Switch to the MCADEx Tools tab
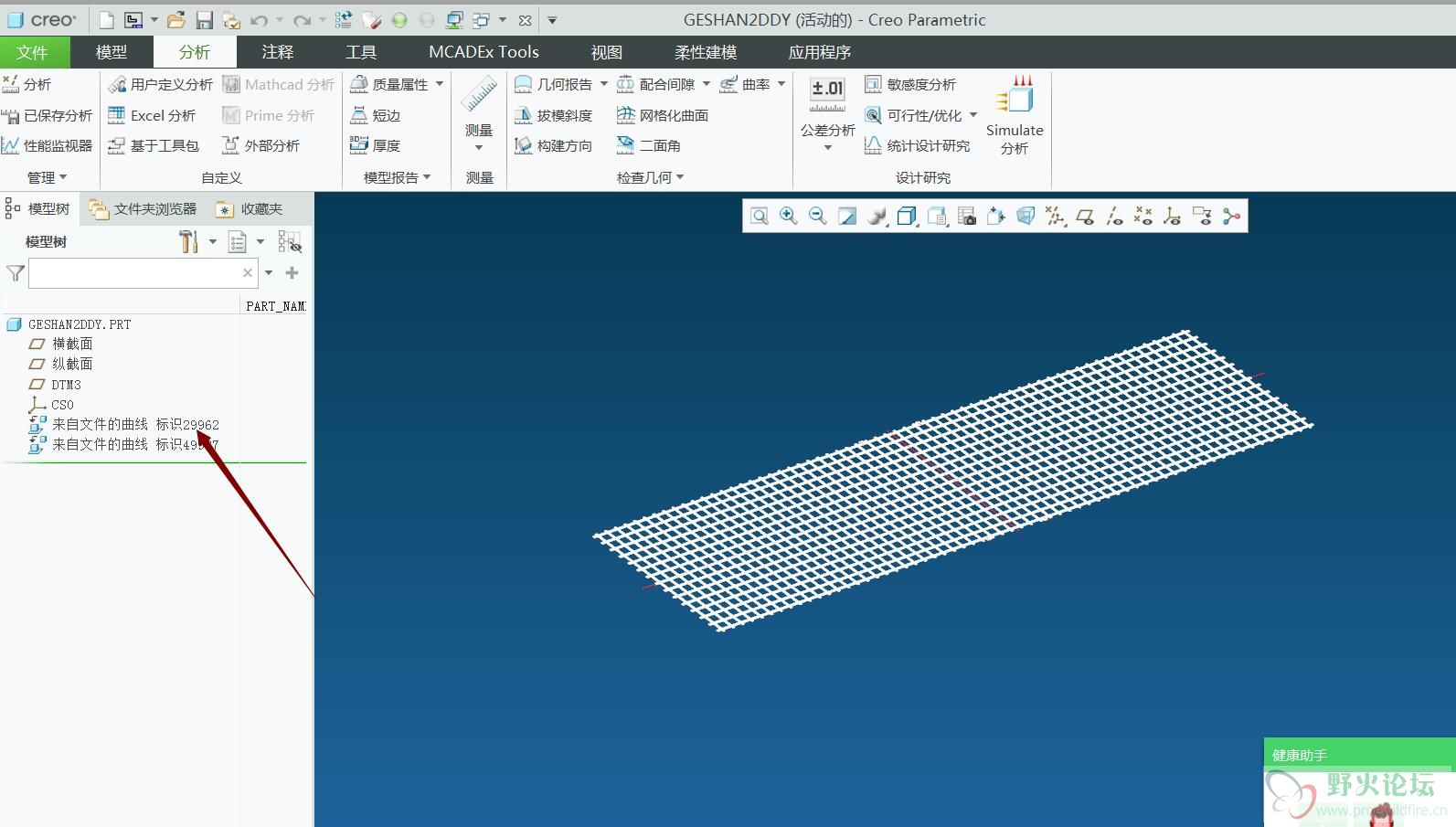1456x827 pixels. tap(484, 52)
